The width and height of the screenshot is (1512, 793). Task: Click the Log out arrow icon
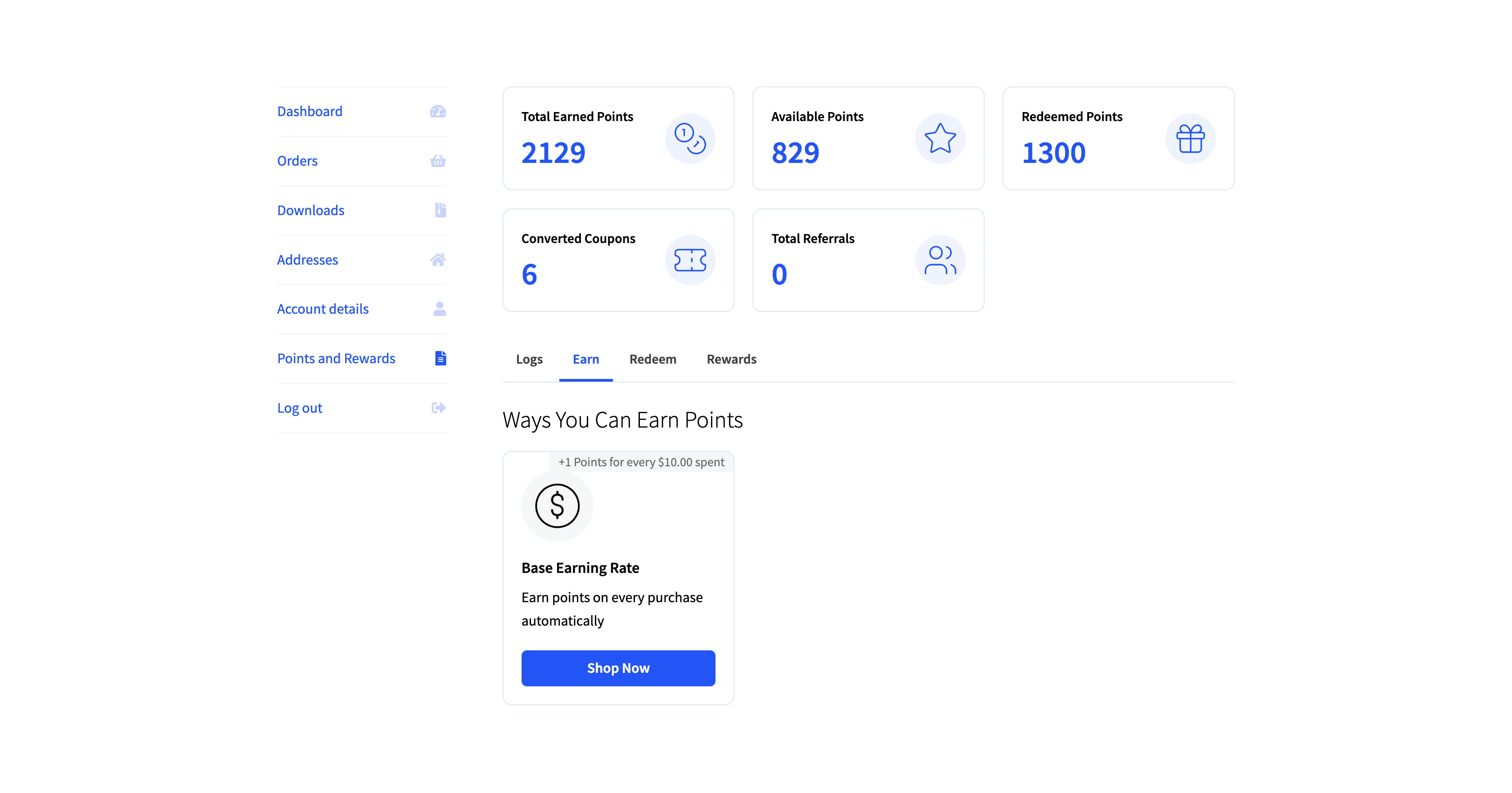point(438,407)
